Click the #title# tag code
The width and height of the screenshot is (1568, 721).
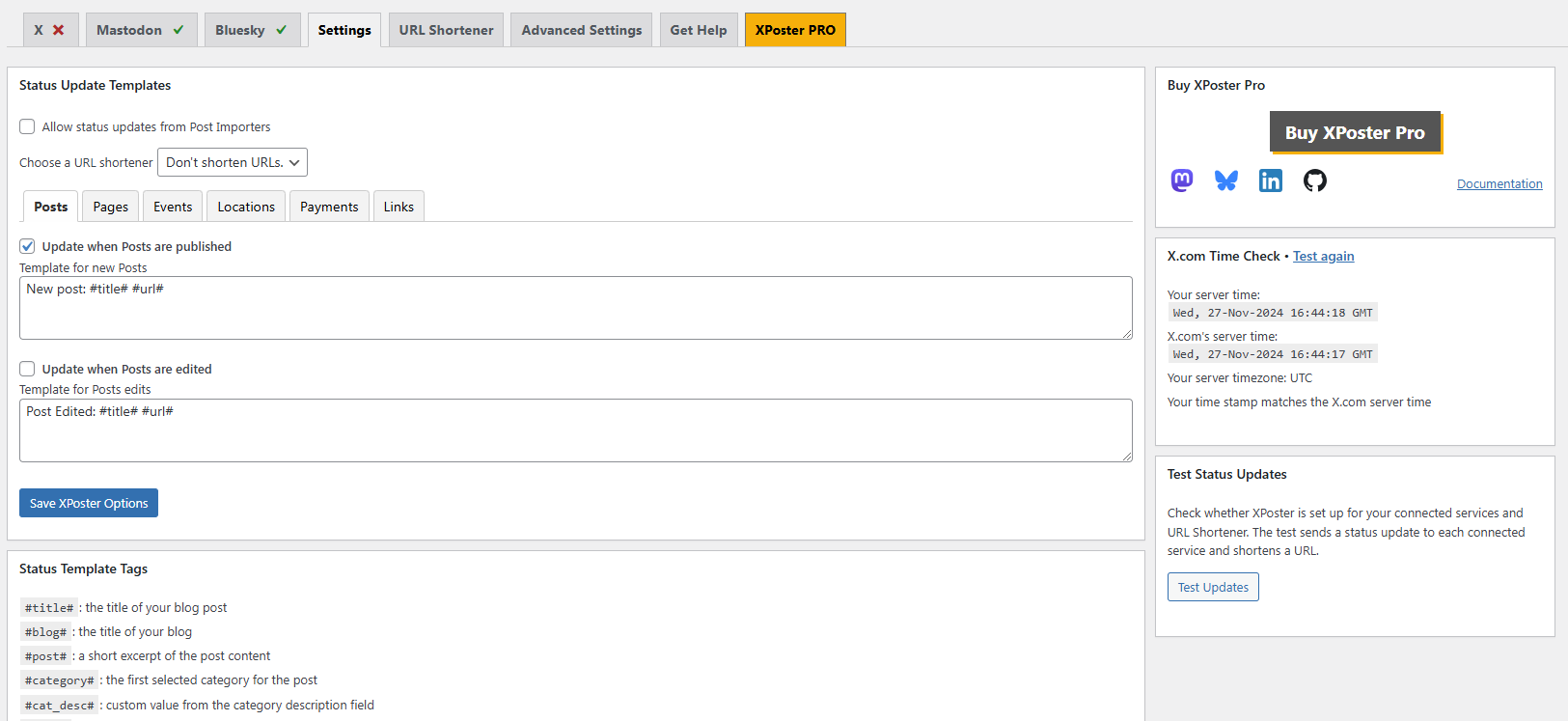click(x=49, y=608)
